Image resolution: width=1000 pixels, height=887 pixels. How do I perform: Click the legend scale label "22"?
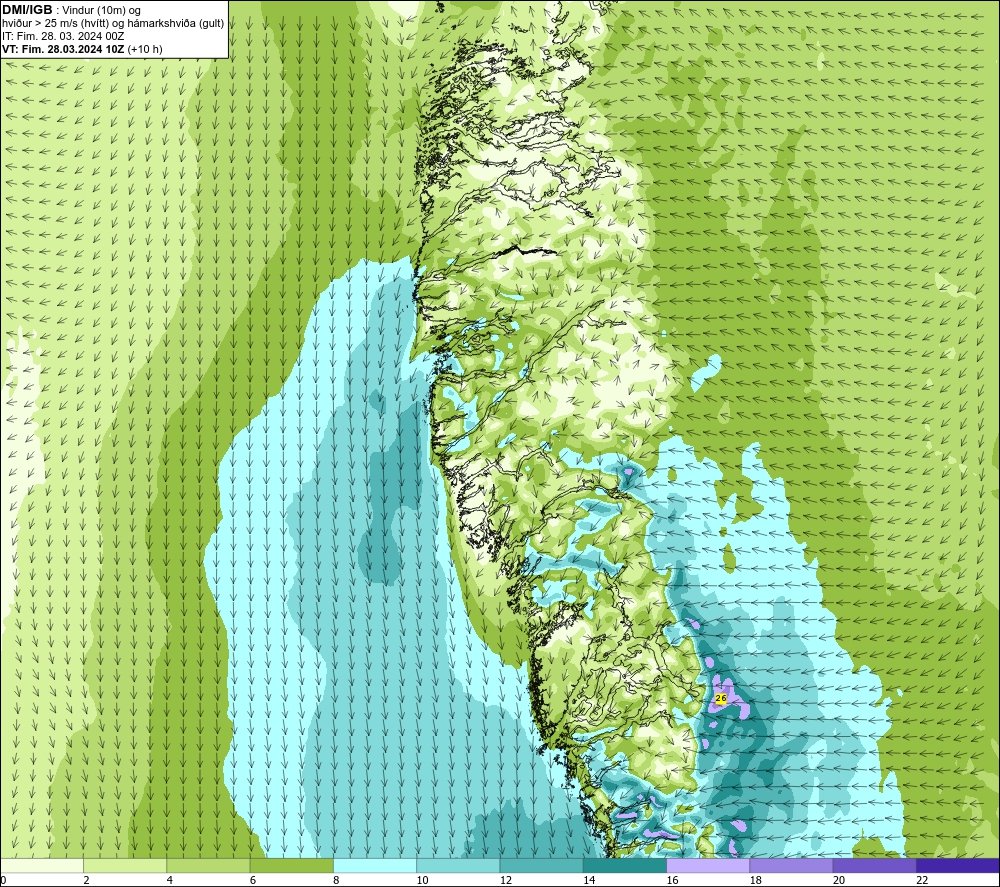pos(922,881)
